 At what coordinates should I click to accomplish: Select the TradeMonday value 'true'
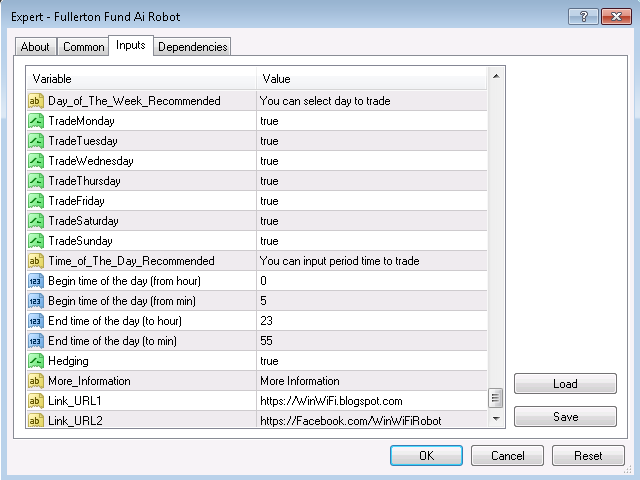269,121
